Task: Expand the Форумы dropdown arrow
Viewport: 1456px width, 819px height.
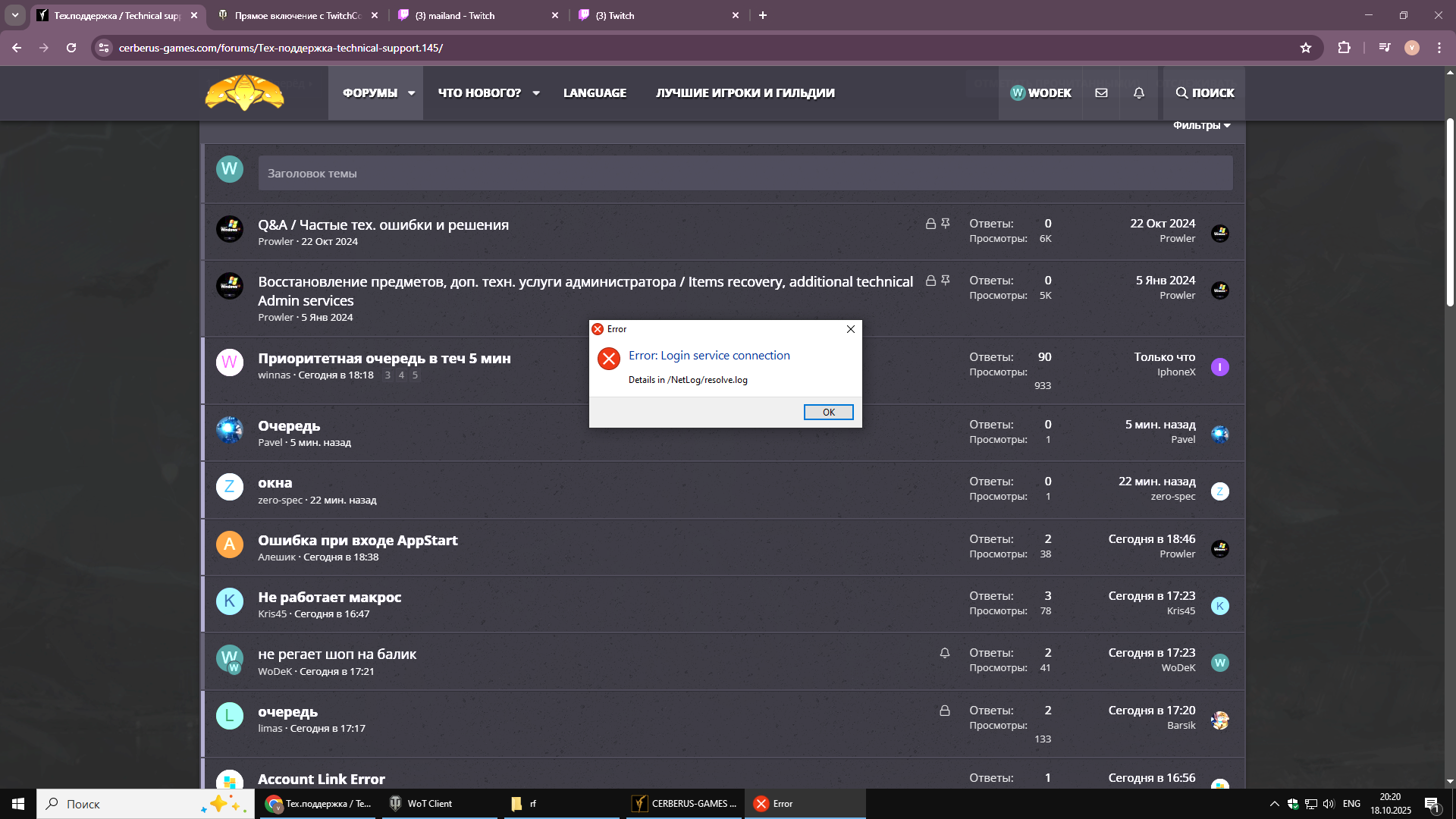Action: click(411, 93)
